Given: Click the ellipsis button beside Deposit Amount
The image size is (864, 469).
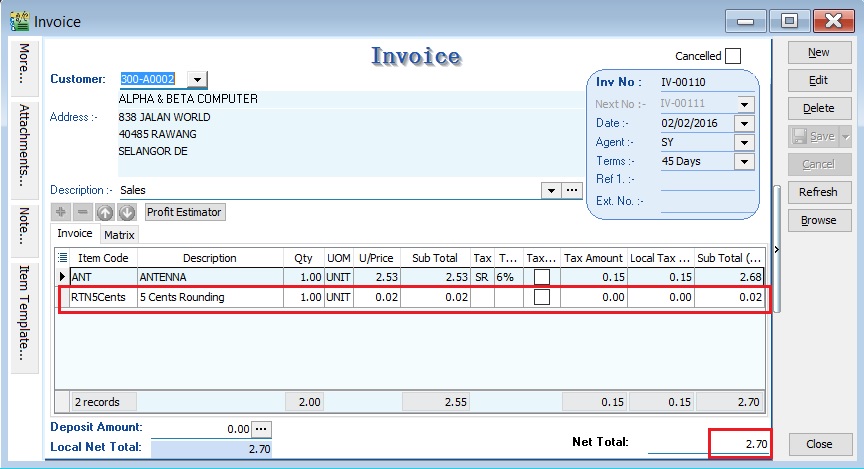Looking at the screenshot, I should pyautogui.click(x=261, y=428).
